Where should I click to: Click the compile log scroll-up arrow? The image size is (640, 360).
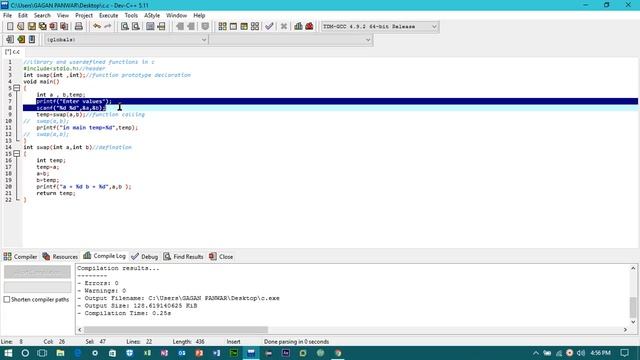tap(633, 268)
